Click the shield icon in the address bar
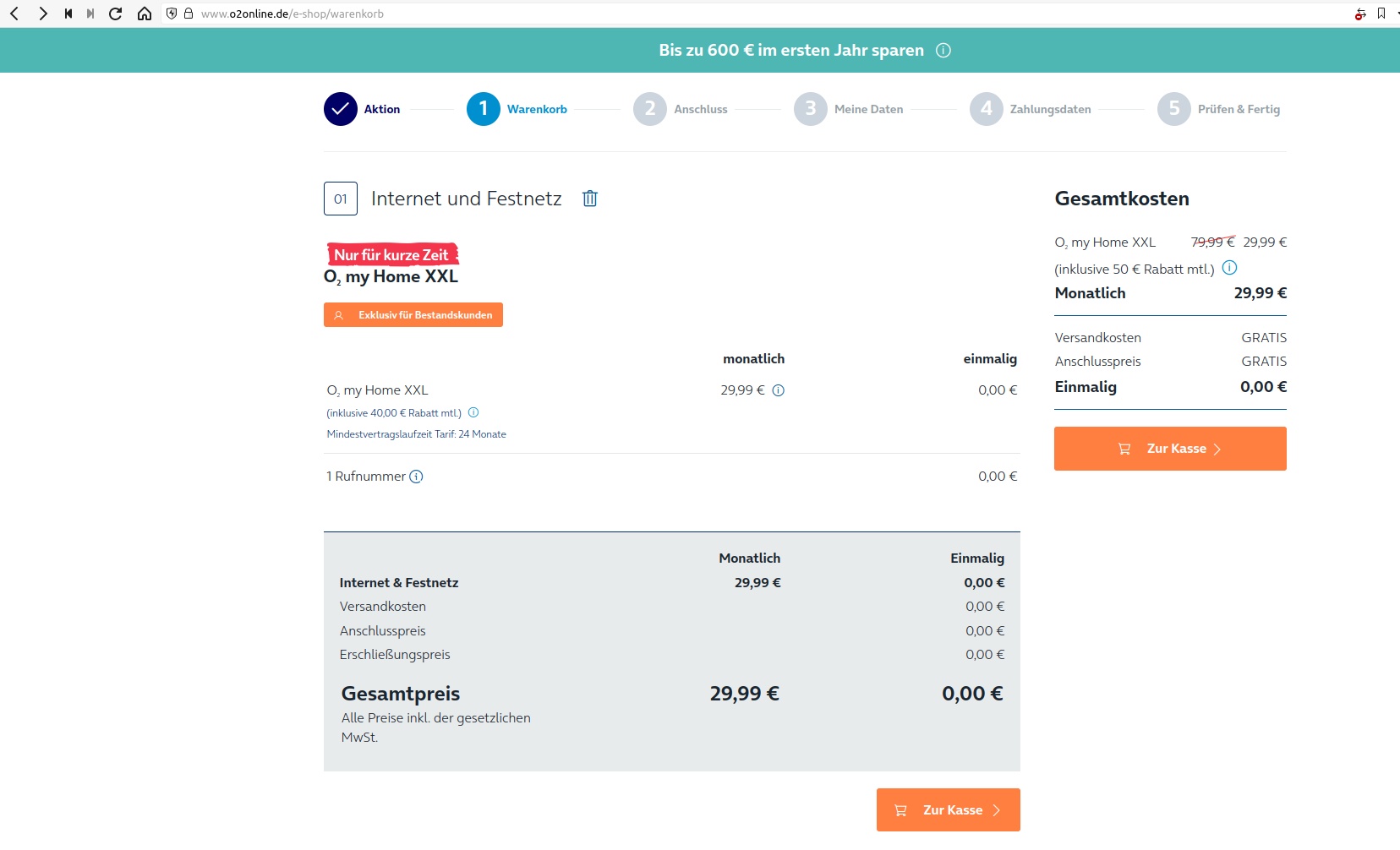1400x850 pixels. tap(172, 14)
